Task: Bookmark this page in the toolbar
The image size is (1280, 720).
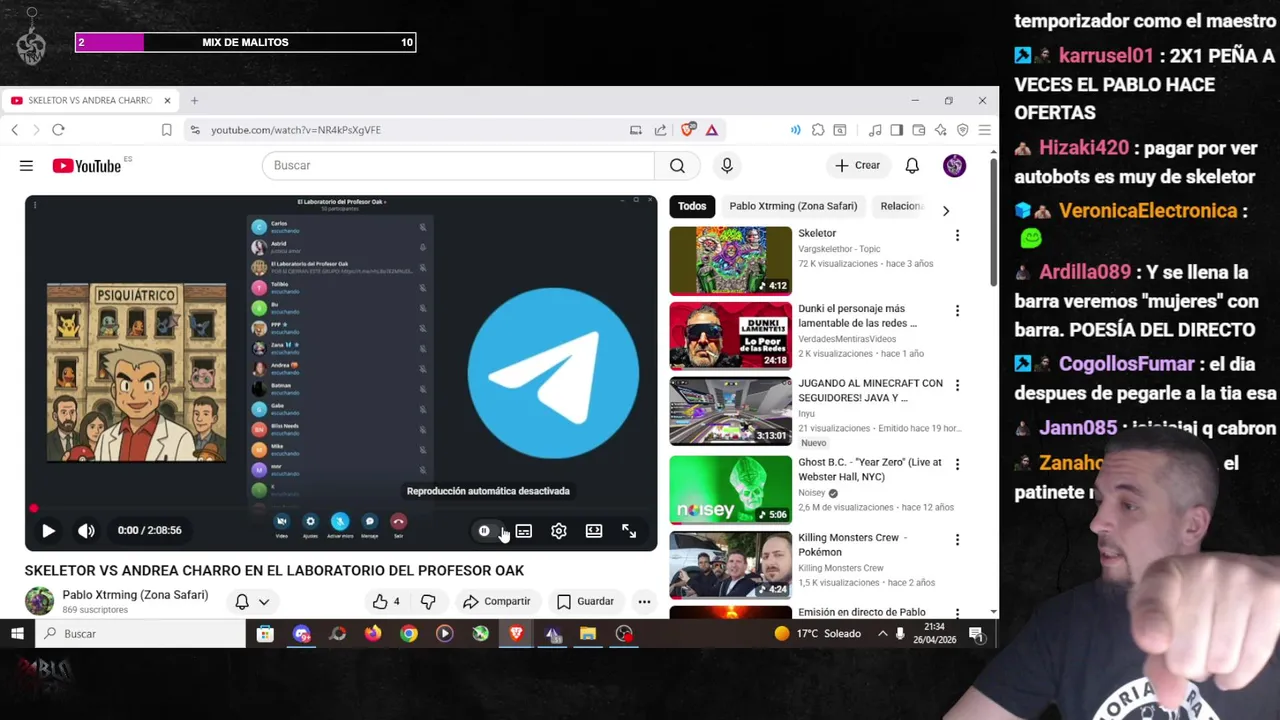Action: click(x=167, y=130)
